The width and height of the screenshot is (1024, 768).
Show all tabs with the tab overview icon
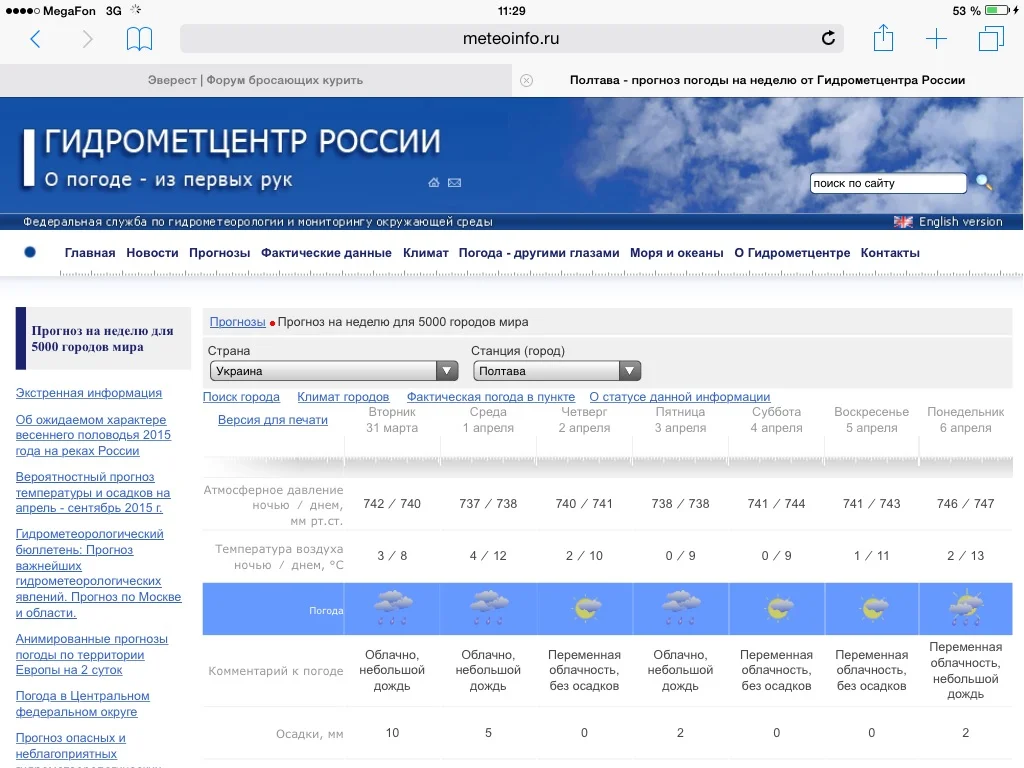coord(990,37)
